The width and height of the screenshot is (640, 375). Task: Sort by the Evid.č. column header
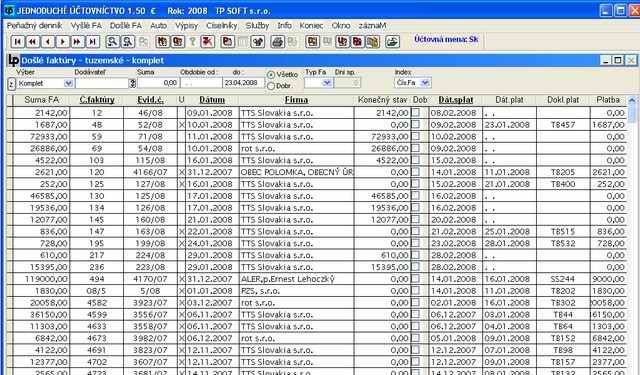pos(150,100)
